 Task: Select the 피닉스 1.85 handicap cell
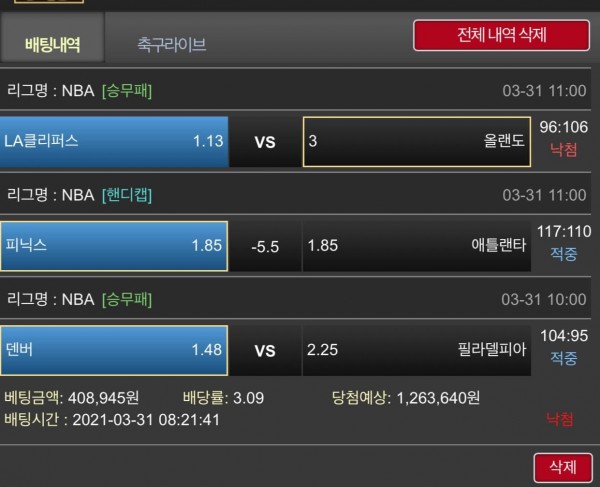coord(114,246)
